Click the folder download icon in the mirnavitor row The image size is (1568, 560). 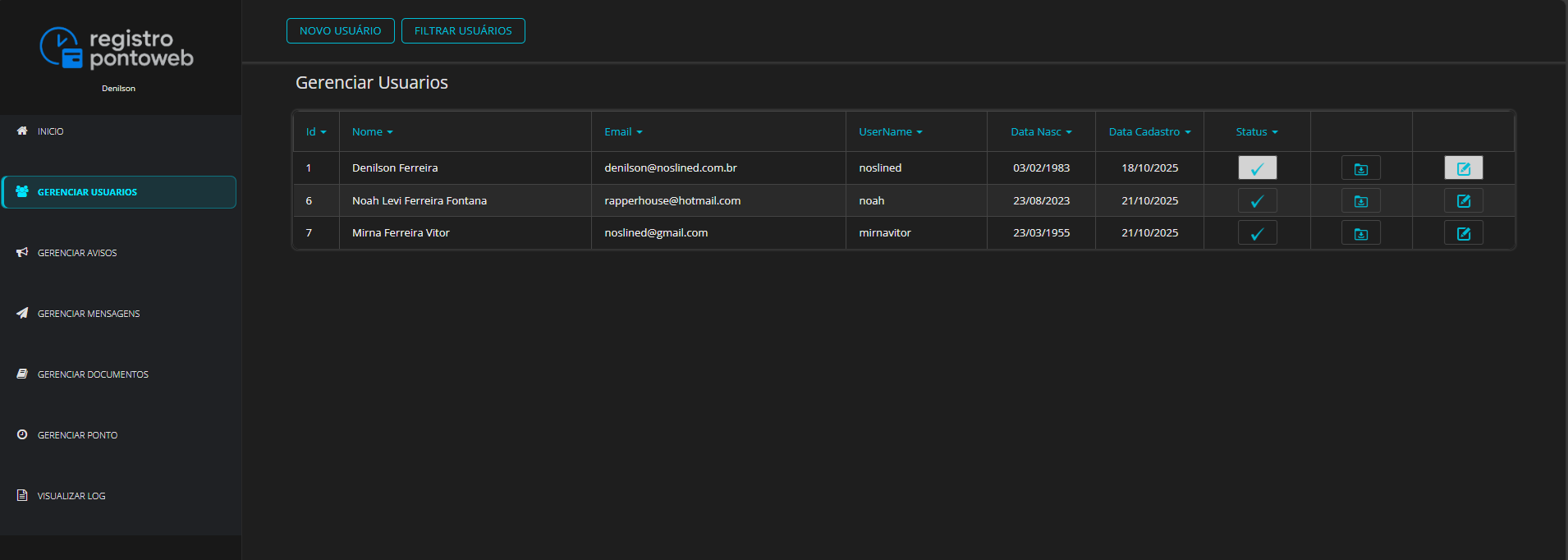click(x=1360, y=233)
